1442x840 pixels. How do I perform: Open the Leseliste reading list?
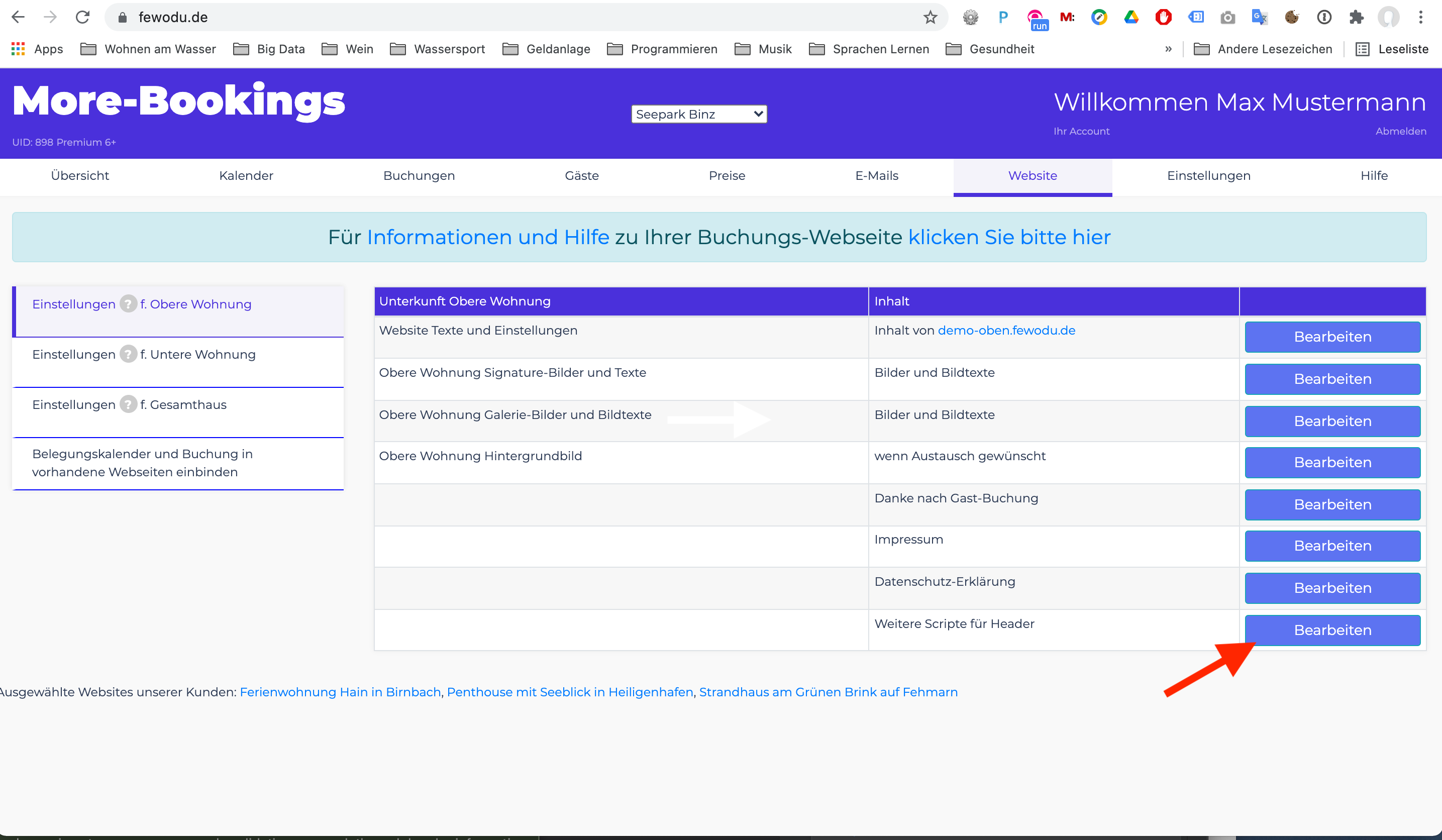1392,49
